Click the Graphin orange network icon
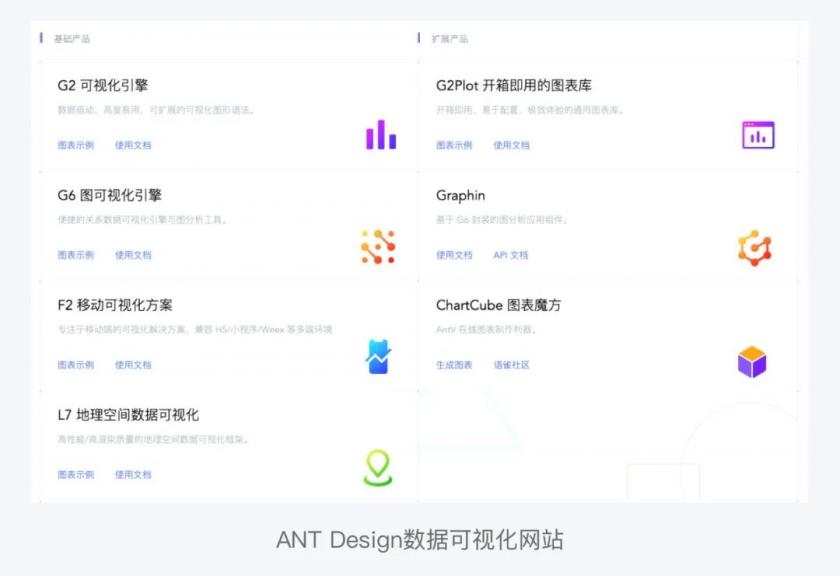Viewport: 840px width, 576px height. (x=755, y=248)
